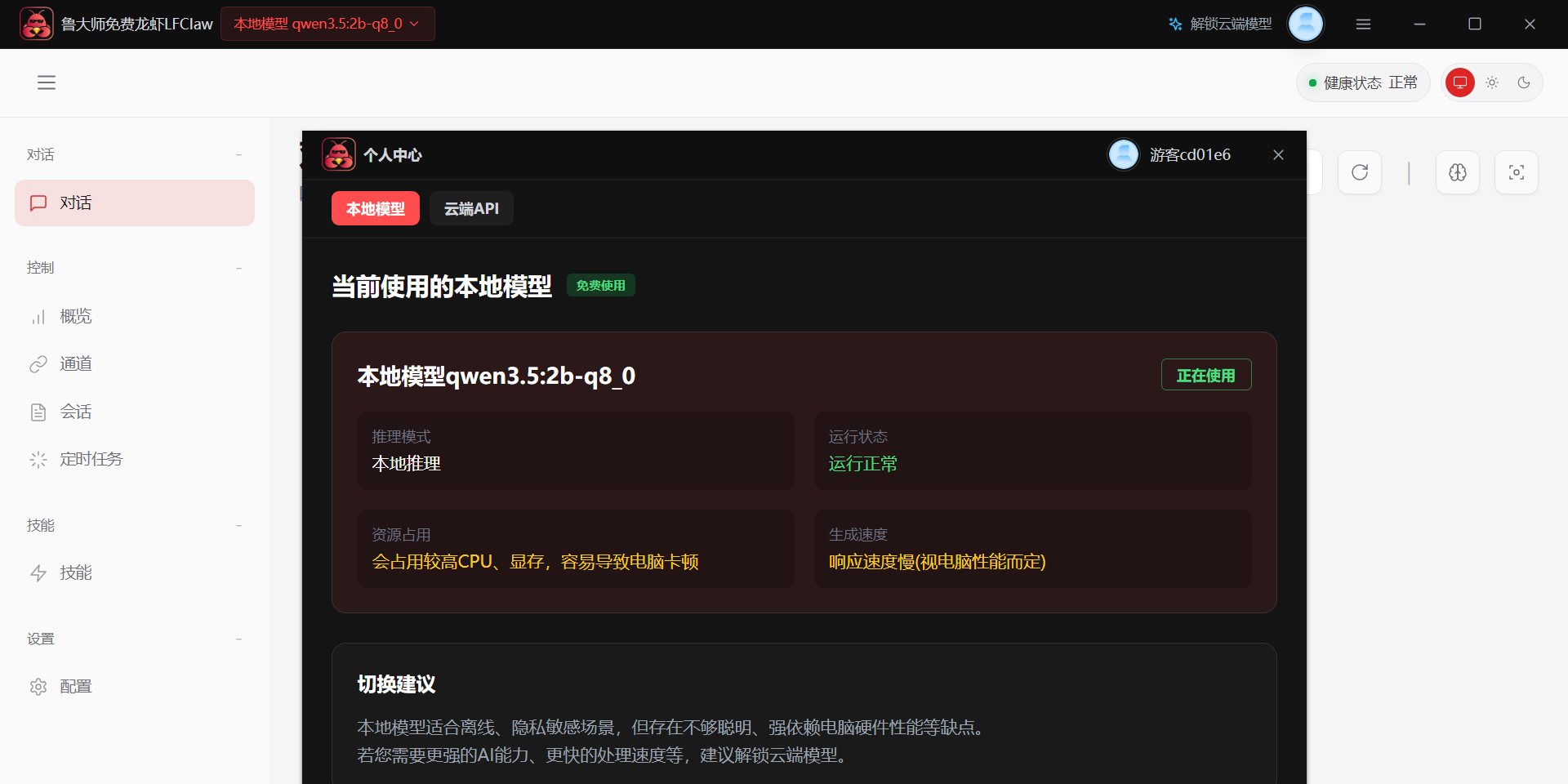This screenshot has width=1568, height=784.
Task: Click the 游客cd01e6 user avatar
Action: 1123,154
